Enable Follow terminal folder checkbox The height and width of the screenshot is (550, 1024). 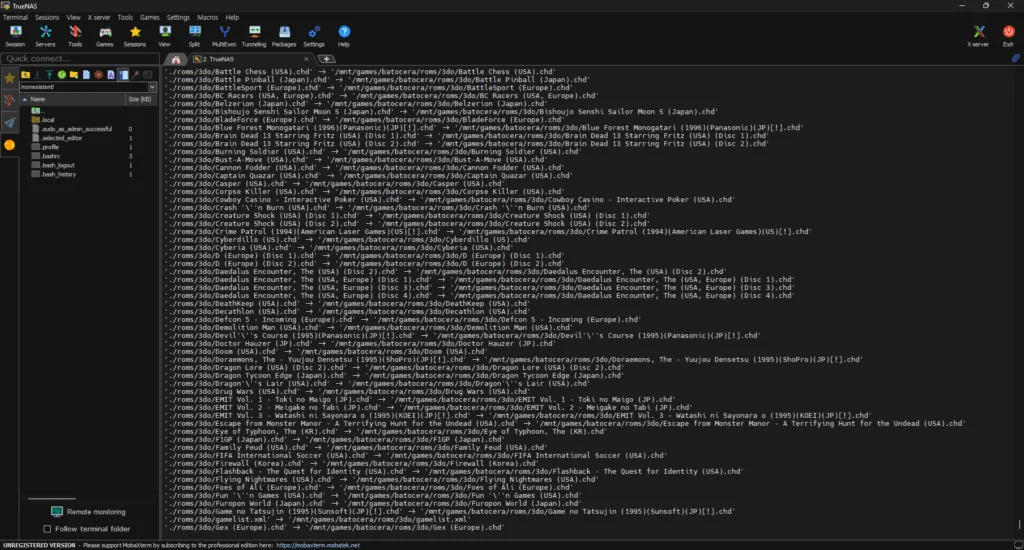(47, 529)
